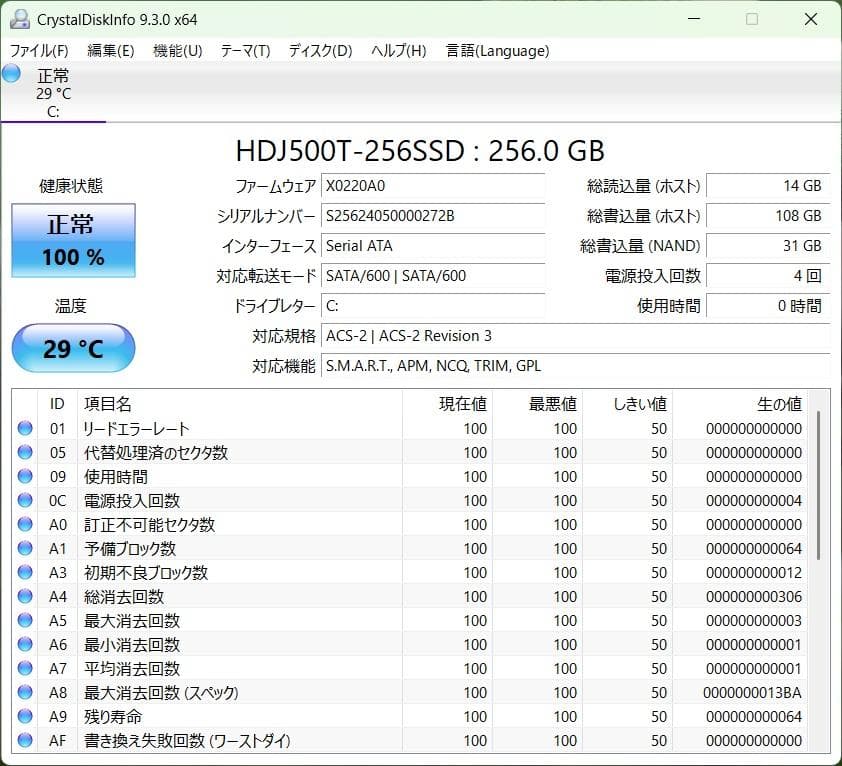The image size is (842, 766).
Task: Click the blue icon next to 総消去回数
Action: pyautogui.click(x=25, y=596)
